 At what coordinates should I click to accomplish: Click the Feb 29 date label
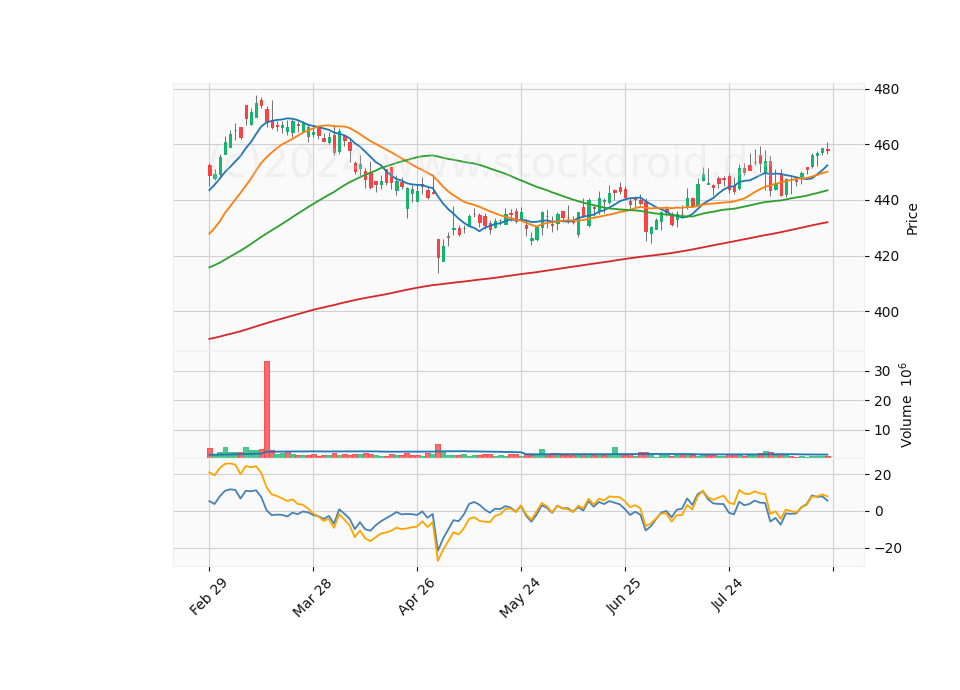pyautogui.click(x=208, y=596)
